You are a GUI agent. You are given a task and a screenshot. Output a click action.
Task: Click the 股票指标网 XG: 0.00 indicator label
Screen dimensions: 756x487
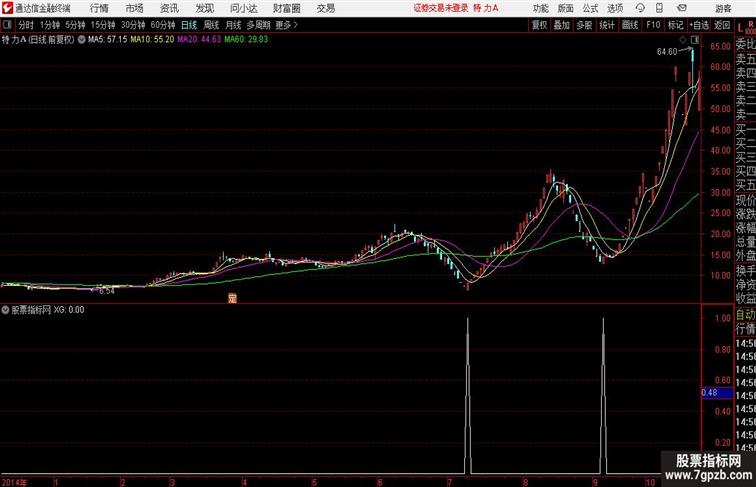48,310
